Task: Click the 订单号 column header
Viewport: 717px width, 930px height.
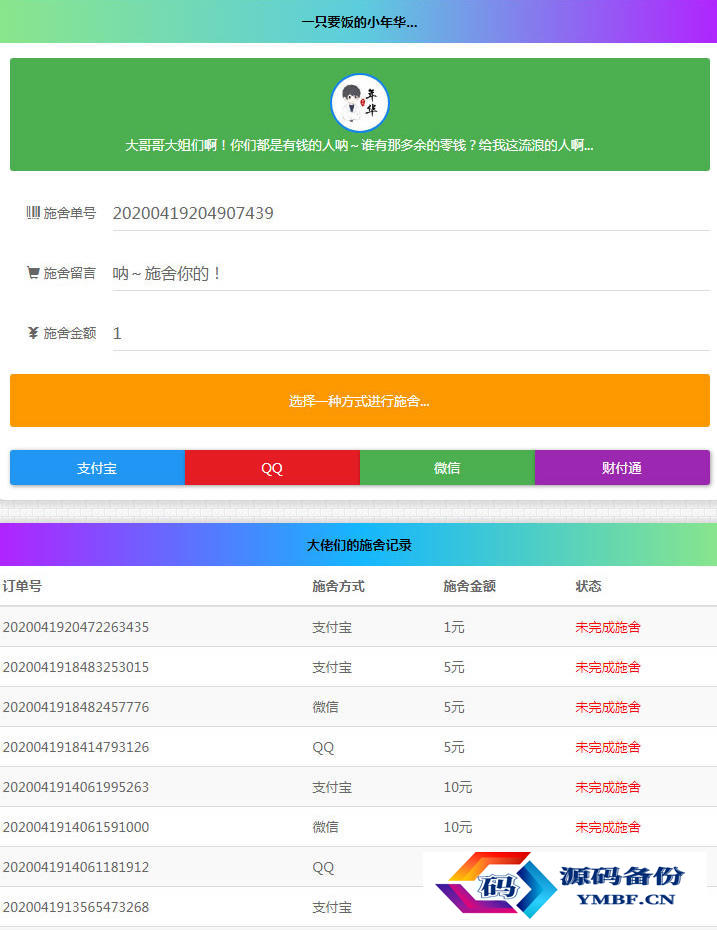Action: point(22,586)
